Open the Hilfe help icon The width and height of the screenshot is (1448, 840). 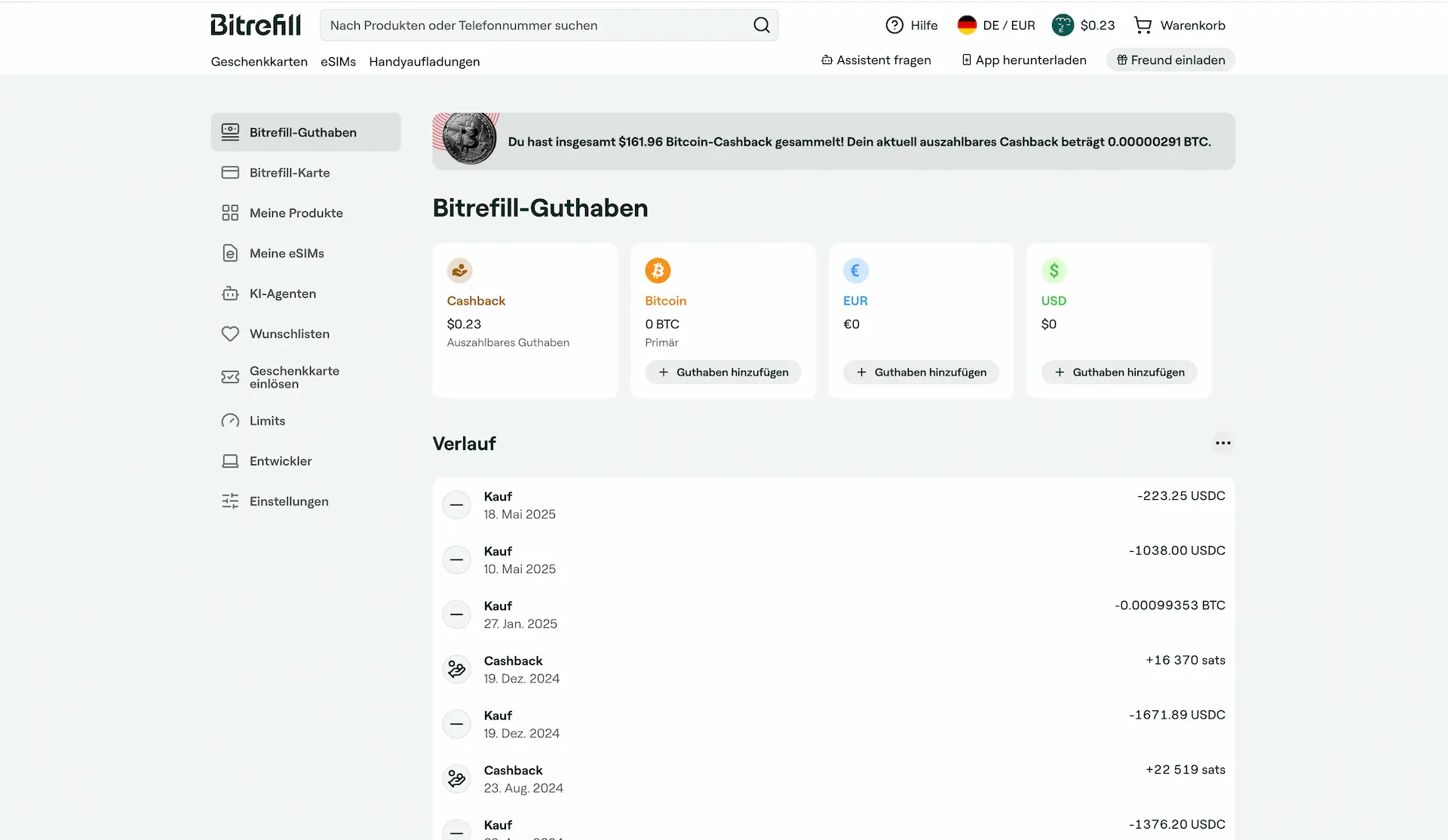pos(894,25)
